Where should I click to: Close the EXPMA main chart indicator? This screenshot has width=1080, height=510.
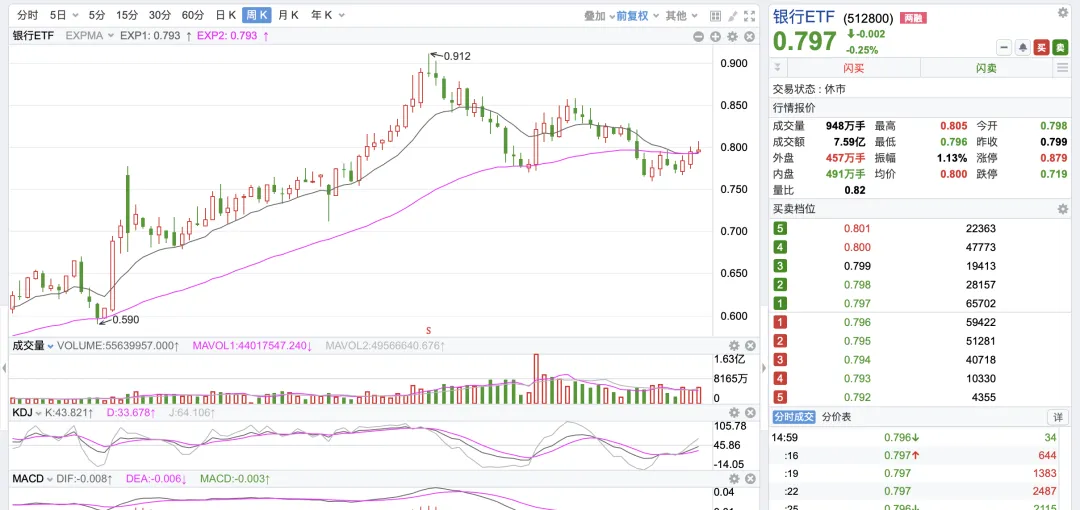(749, 37)
